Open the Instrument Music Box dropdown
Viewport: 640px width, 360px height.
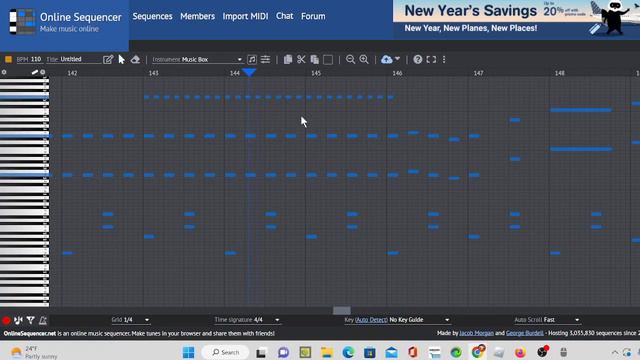coord(197,60)
